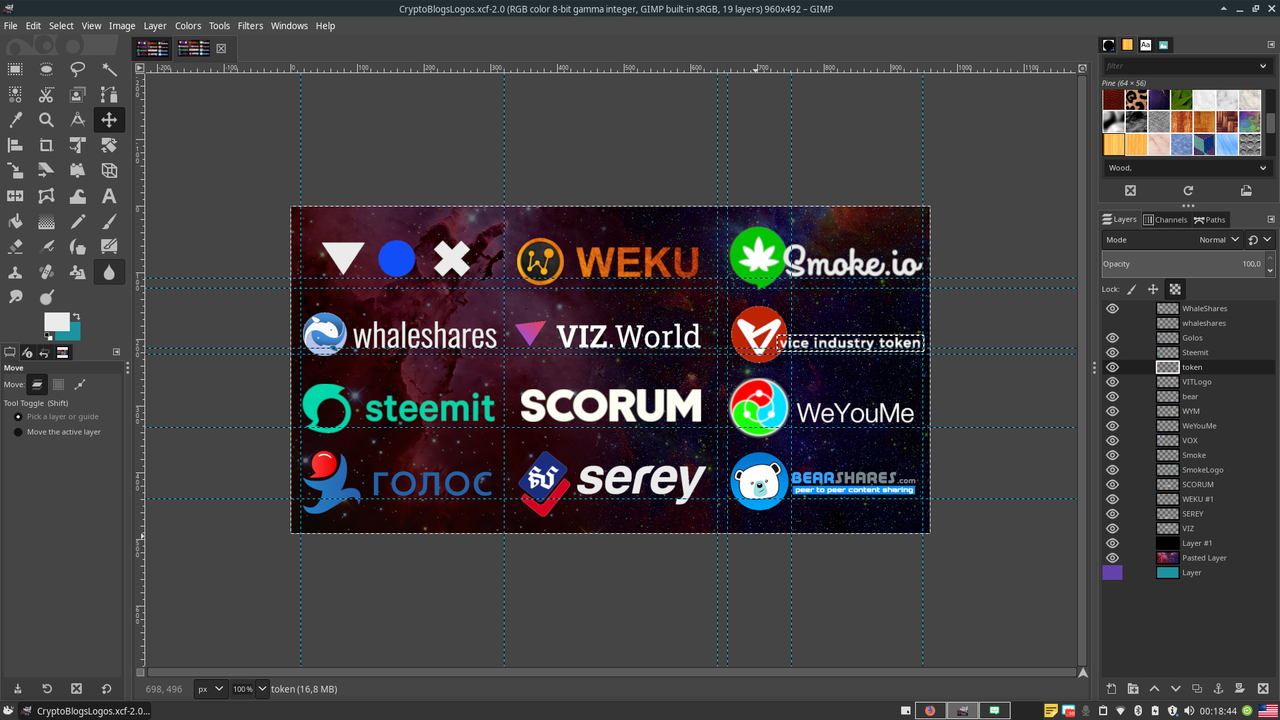Open the Filters menu
1280x720 pixels.
(x=250, y=26)
